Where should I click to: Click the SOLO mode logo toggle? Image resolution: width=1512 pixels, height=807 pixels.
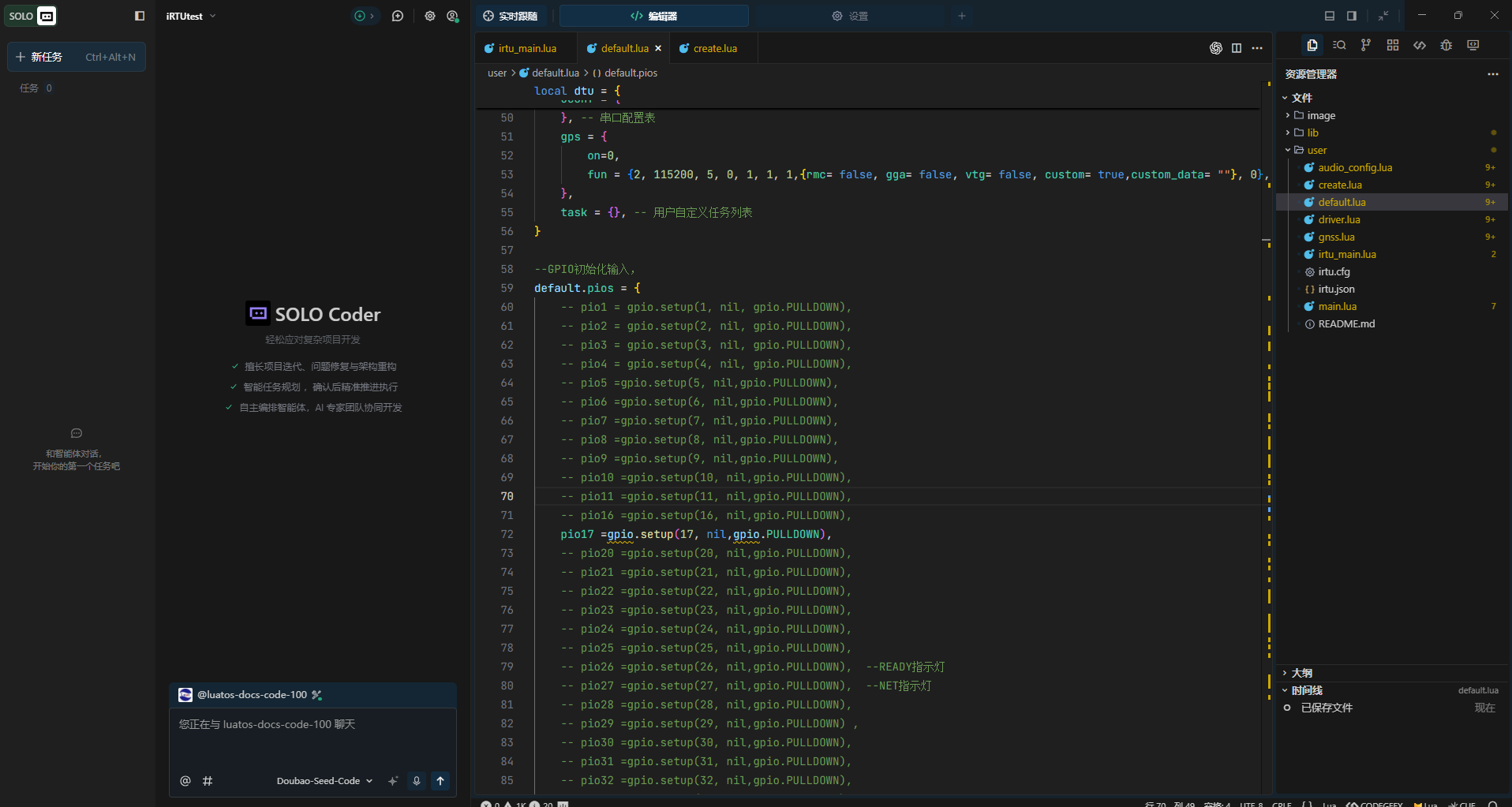pos(31,16)
